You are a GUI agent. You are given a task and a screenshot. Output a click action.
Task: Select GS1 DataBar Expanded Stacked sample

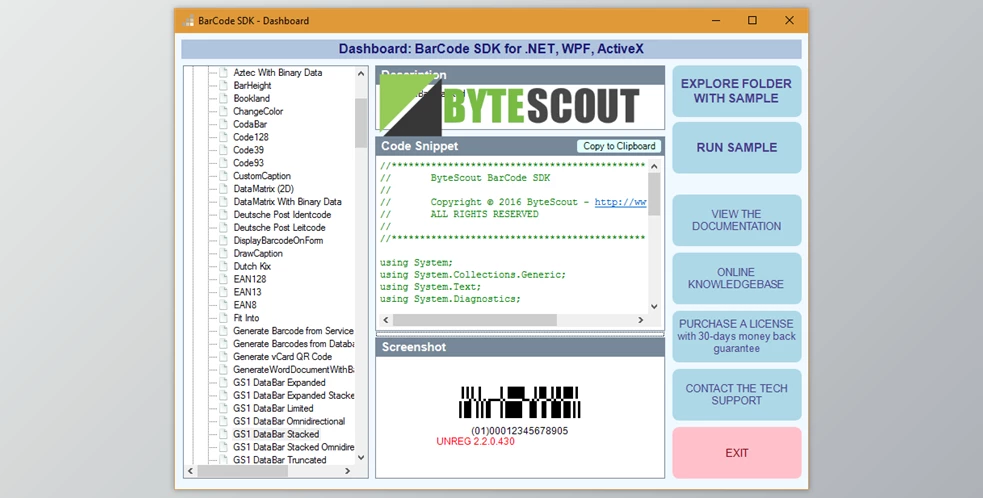coord(293,395)
